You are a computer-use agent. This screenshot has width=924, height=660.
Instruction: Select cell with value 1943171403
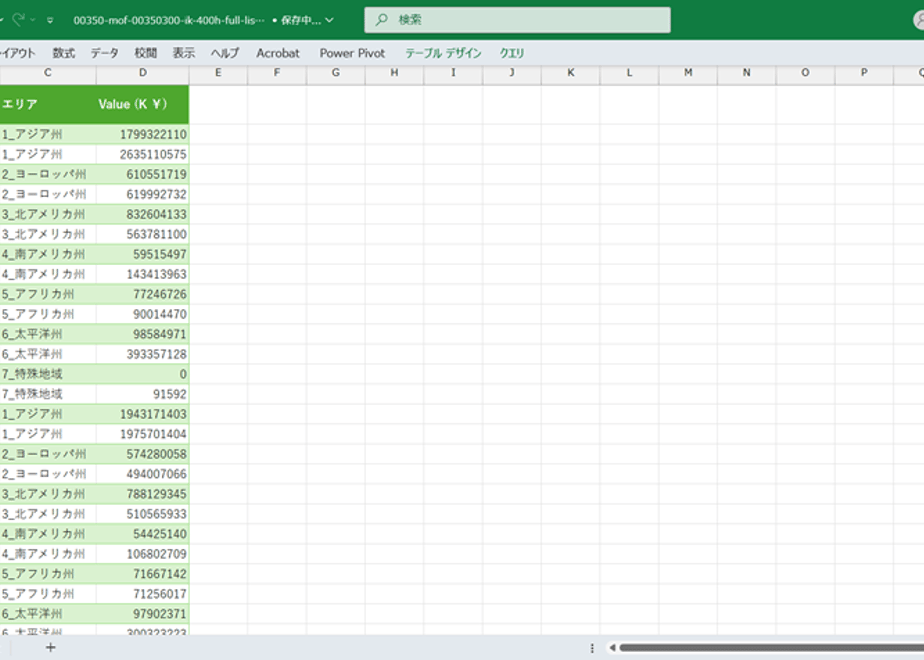pyautogui.click(x=143, y=414)
